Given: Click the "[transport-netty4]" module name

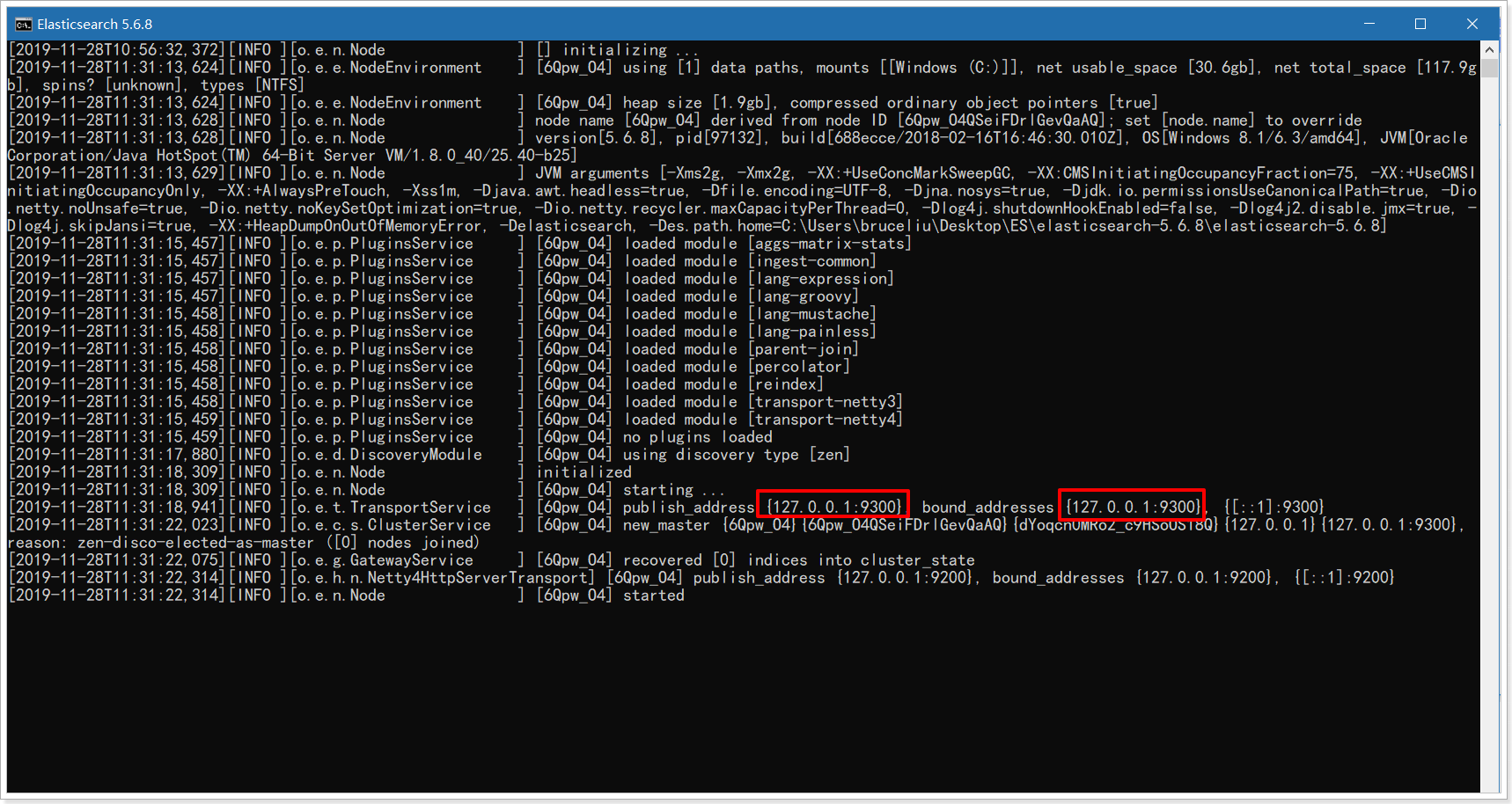Looking at the screenshot, I should tap(826, 420).
